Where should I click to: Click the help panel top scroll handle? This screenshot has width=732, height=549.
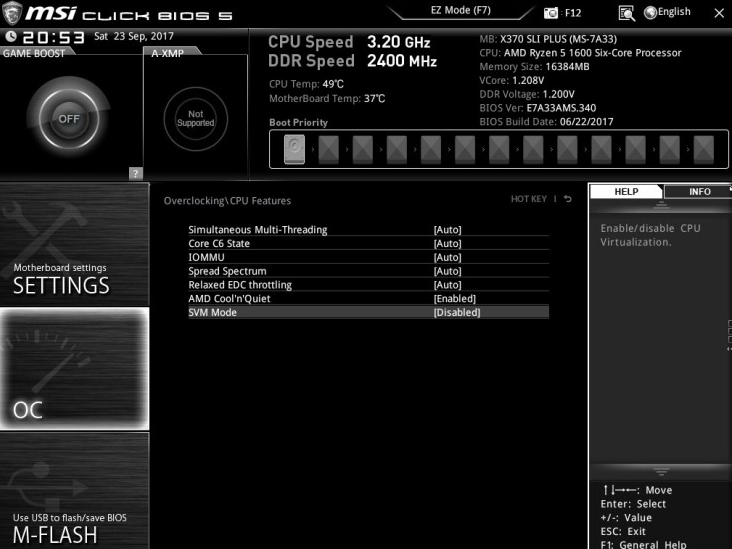[x=661, y=205]
